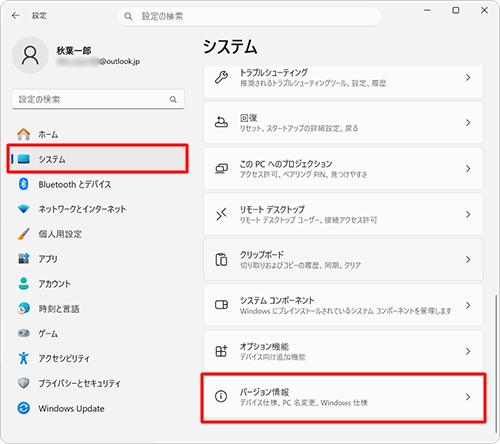Click the back arrow icon
Viewport: 500px width, 444px height.
16,15
